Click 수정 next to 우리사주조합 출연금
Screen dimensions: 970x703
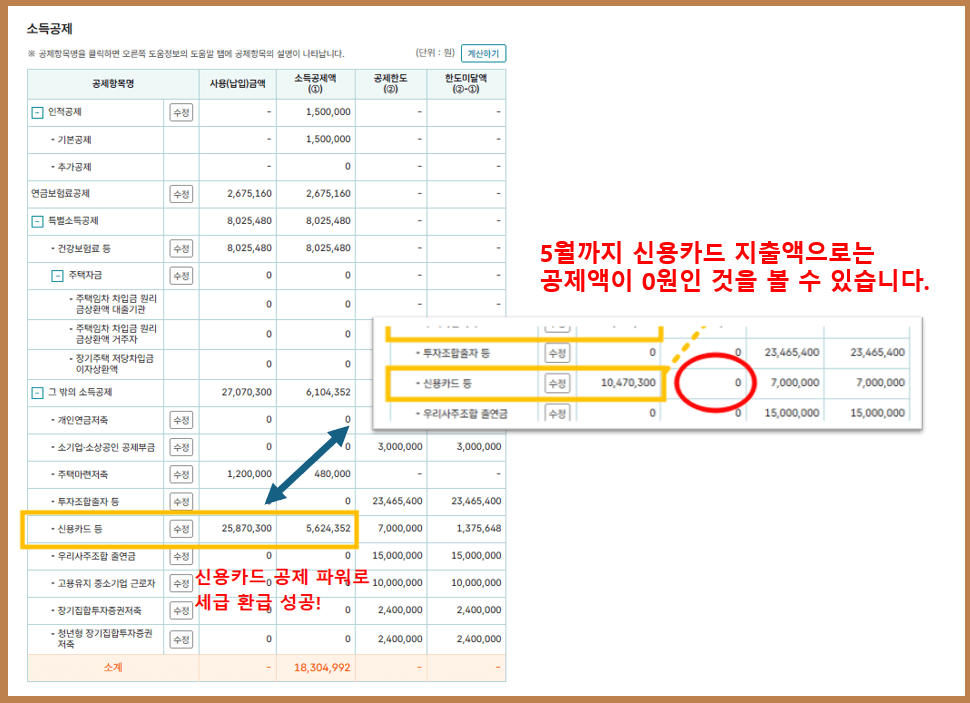[x=180, y=555]
